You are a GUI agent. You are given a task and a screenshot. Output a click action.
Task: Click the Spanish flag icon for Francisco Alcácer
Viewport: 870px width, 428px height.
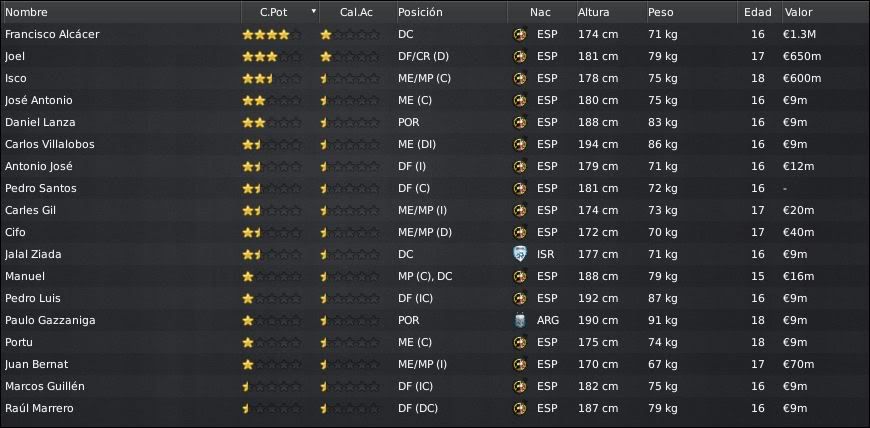tap(519, 34)
